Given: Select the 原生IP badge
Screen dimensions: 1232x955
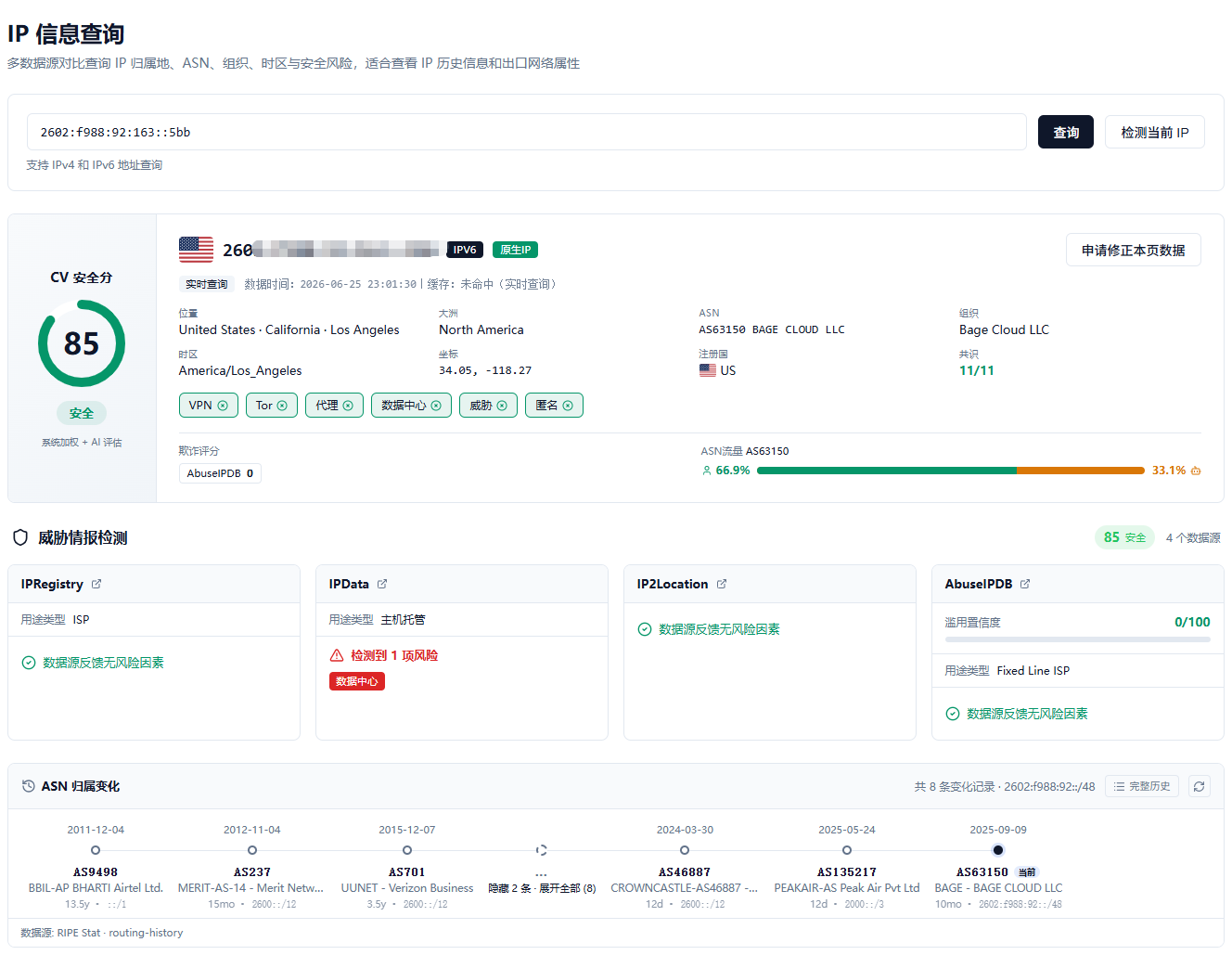Looking at the screenshot, I should [x=515, y=250].
